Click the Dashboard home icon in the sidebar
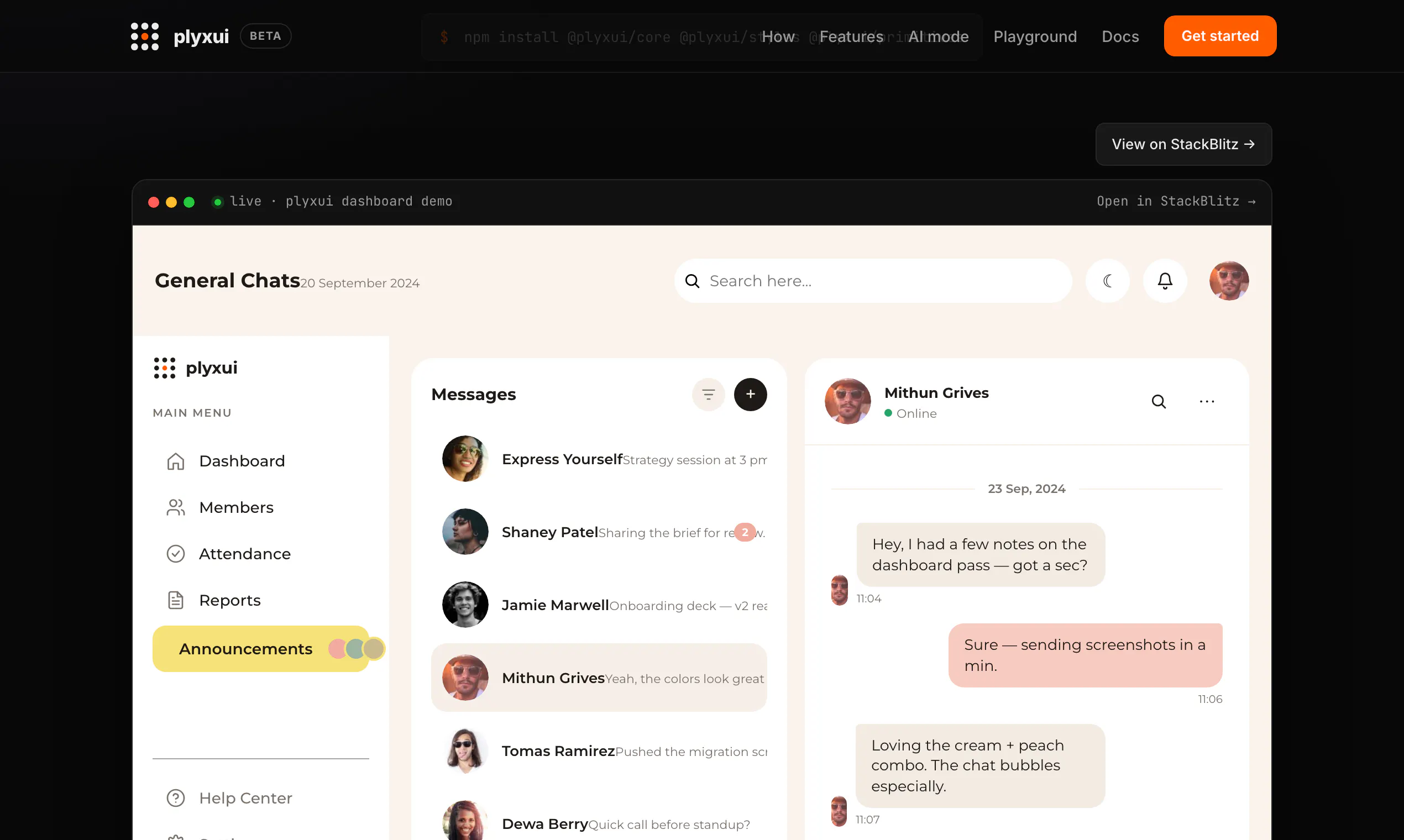 tap(176, 461)
